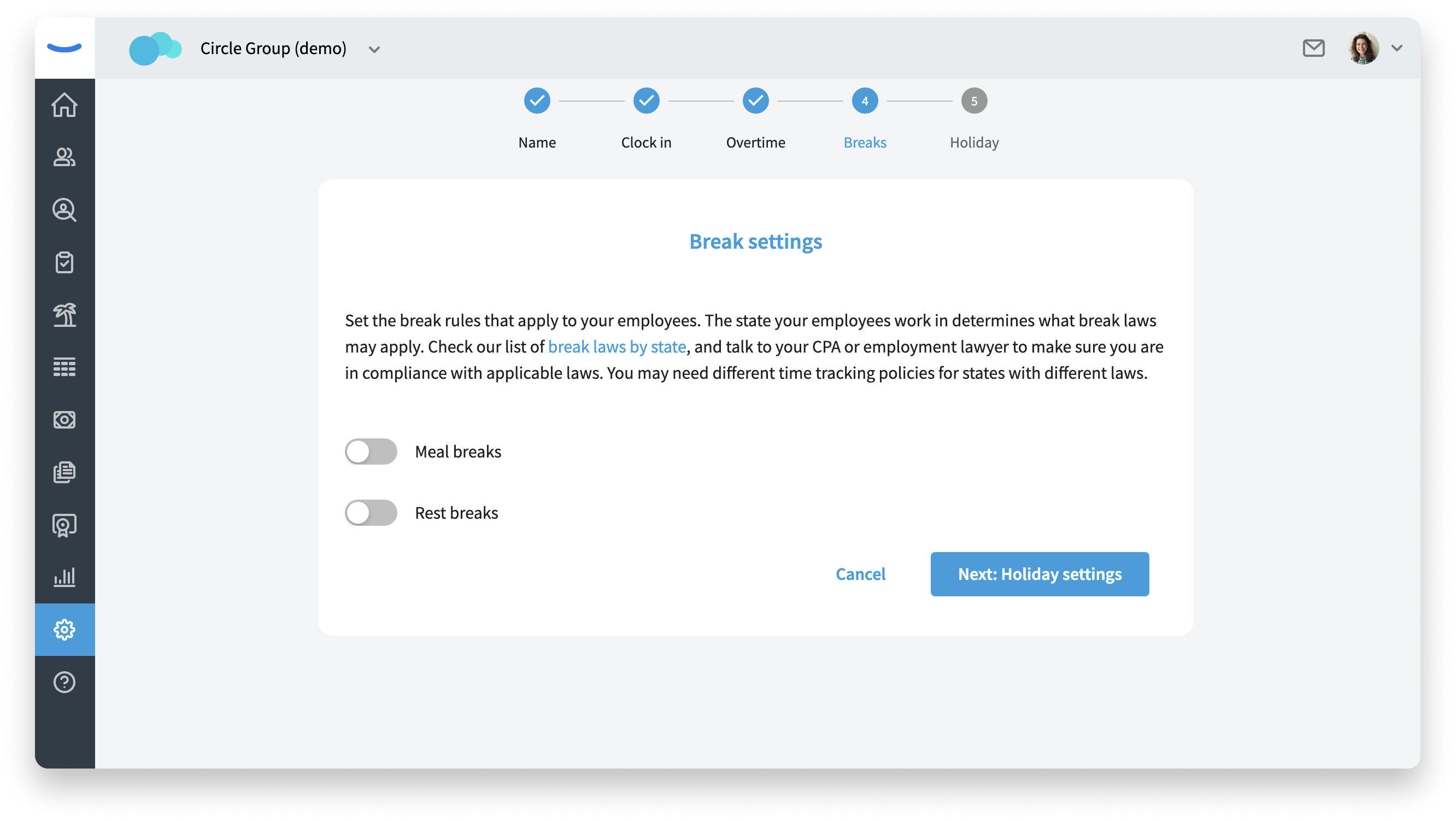Screen dimensions: 1456x821
Task: Open the stacked documents icon in sidebar
Action: pos(64,472)
